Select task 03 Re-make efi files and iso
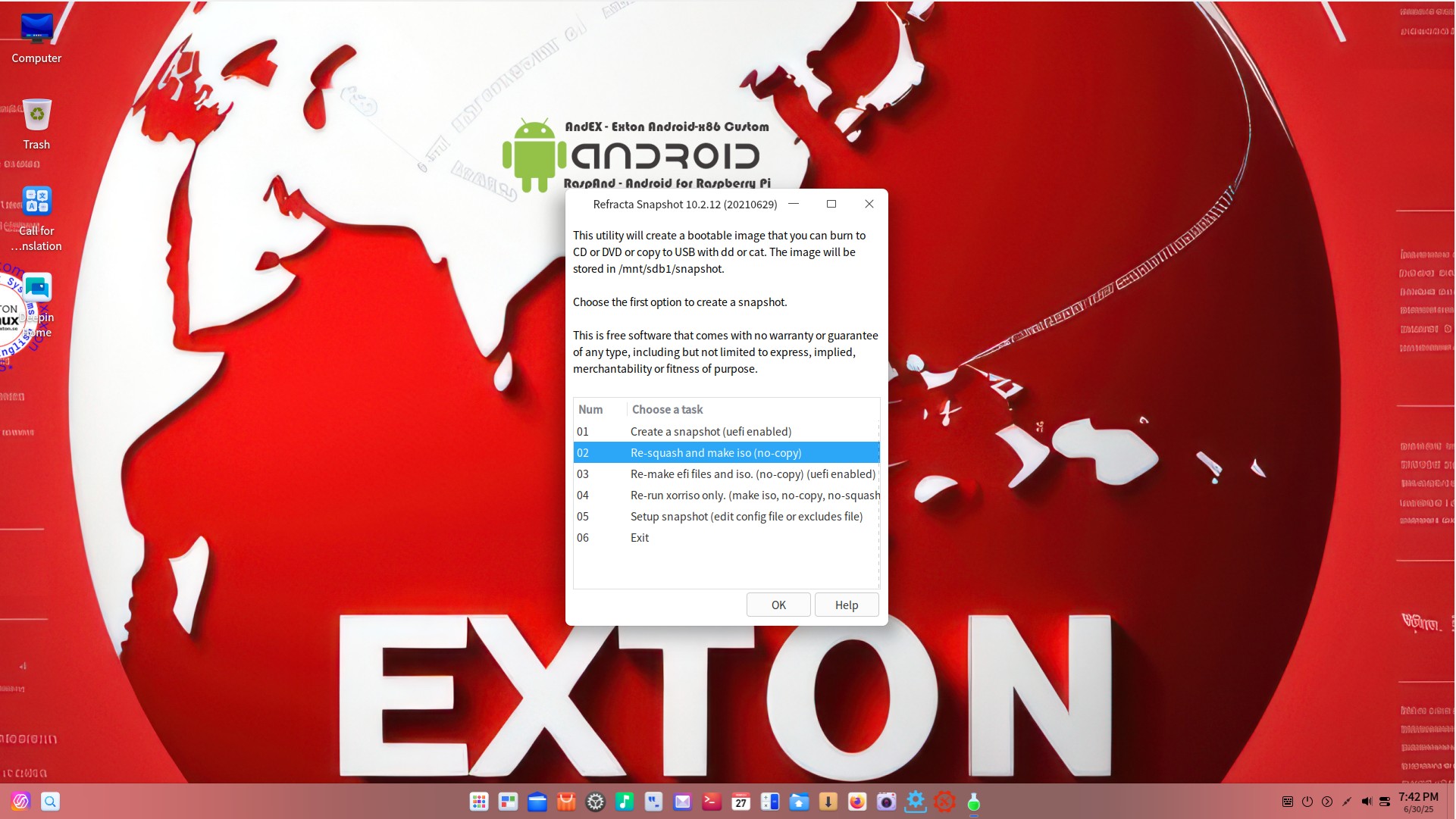1456x819 pixels. pos(726,474)
